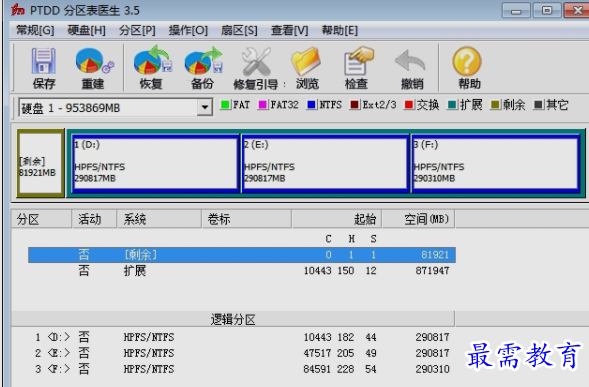
Task: Open the 硬盘[H] menu
Action: click(x=86, y=30)
